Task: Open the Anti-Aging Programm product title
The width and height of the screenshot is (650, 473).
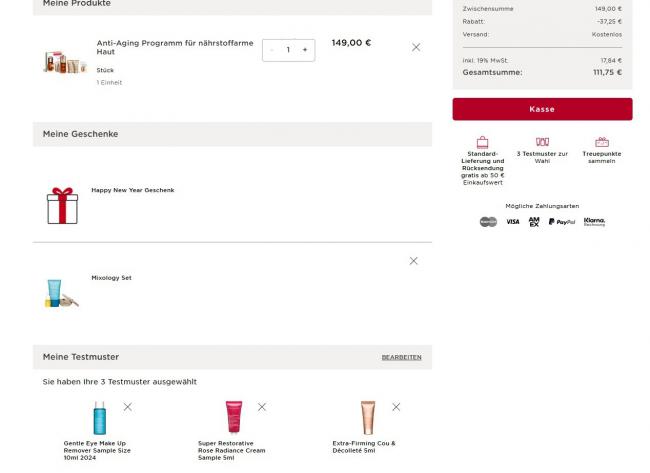Action: point(175,47)
